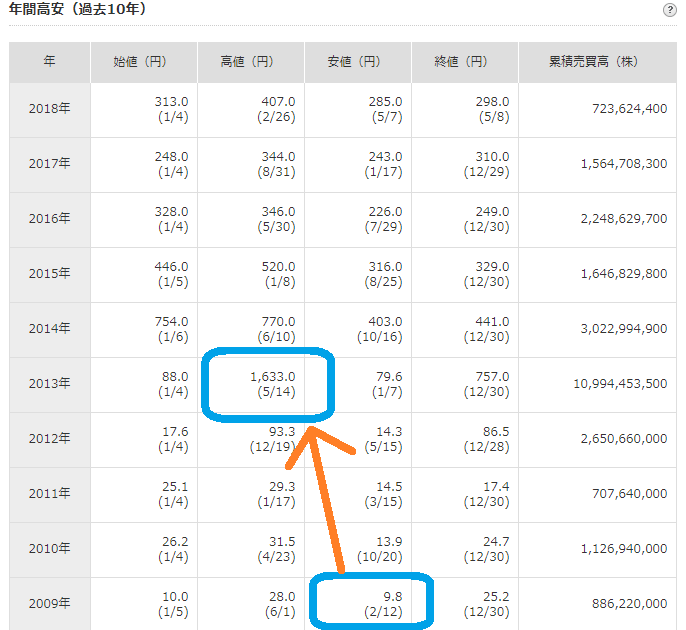Click the 2009年 row label
Image resolution: width=686 pixels, height=630 pixels.
50,603
